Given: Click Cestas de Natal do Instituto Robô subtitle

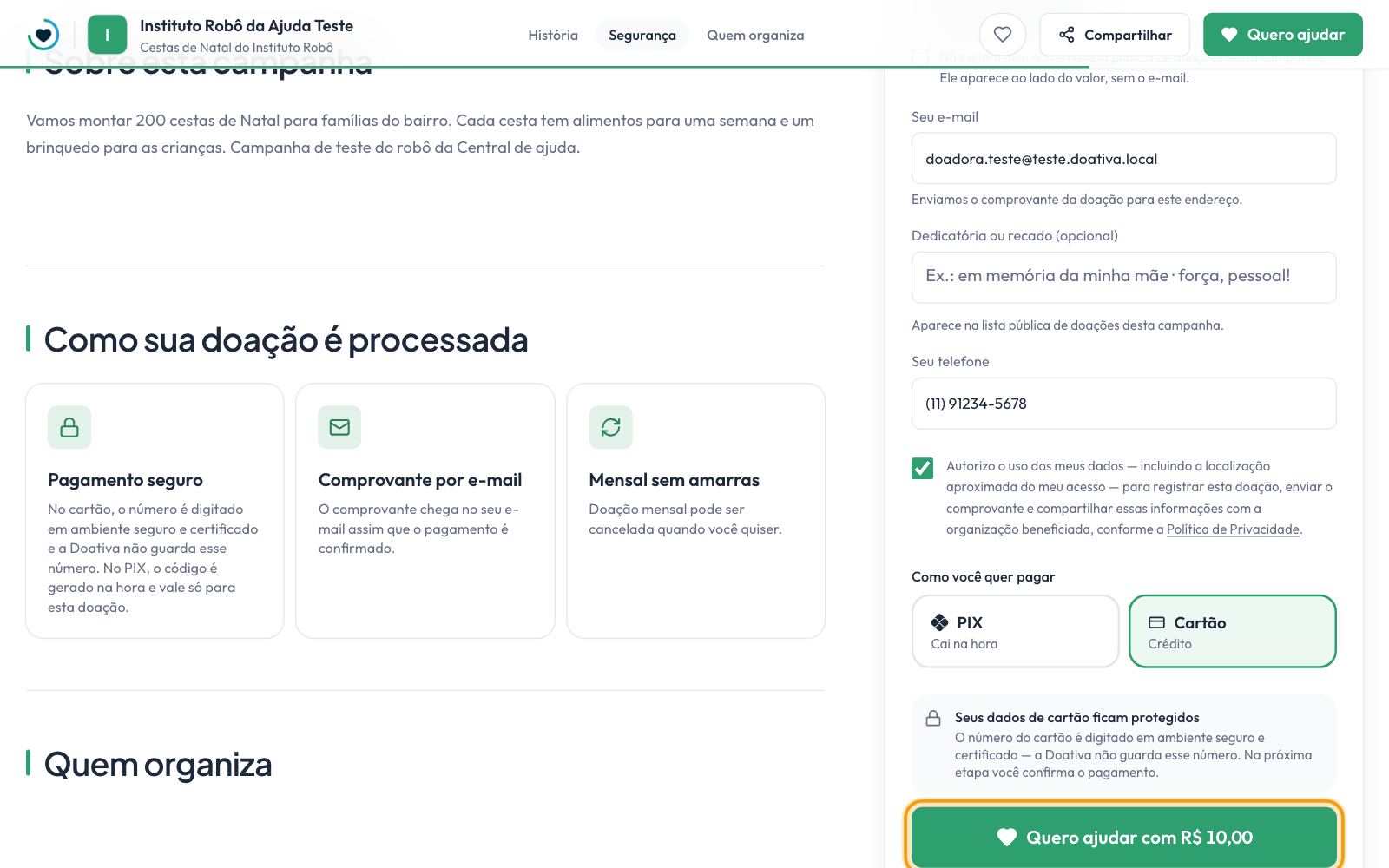Looking at the screenshot, I should pyautogui.click(x=236, y=48).
